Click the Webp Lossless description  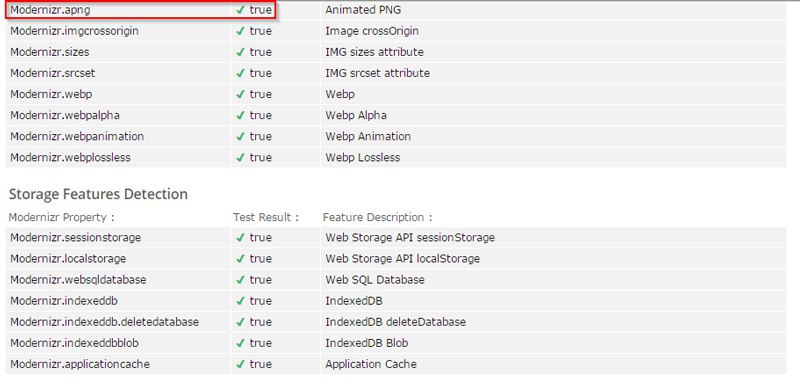pos(363,158)
